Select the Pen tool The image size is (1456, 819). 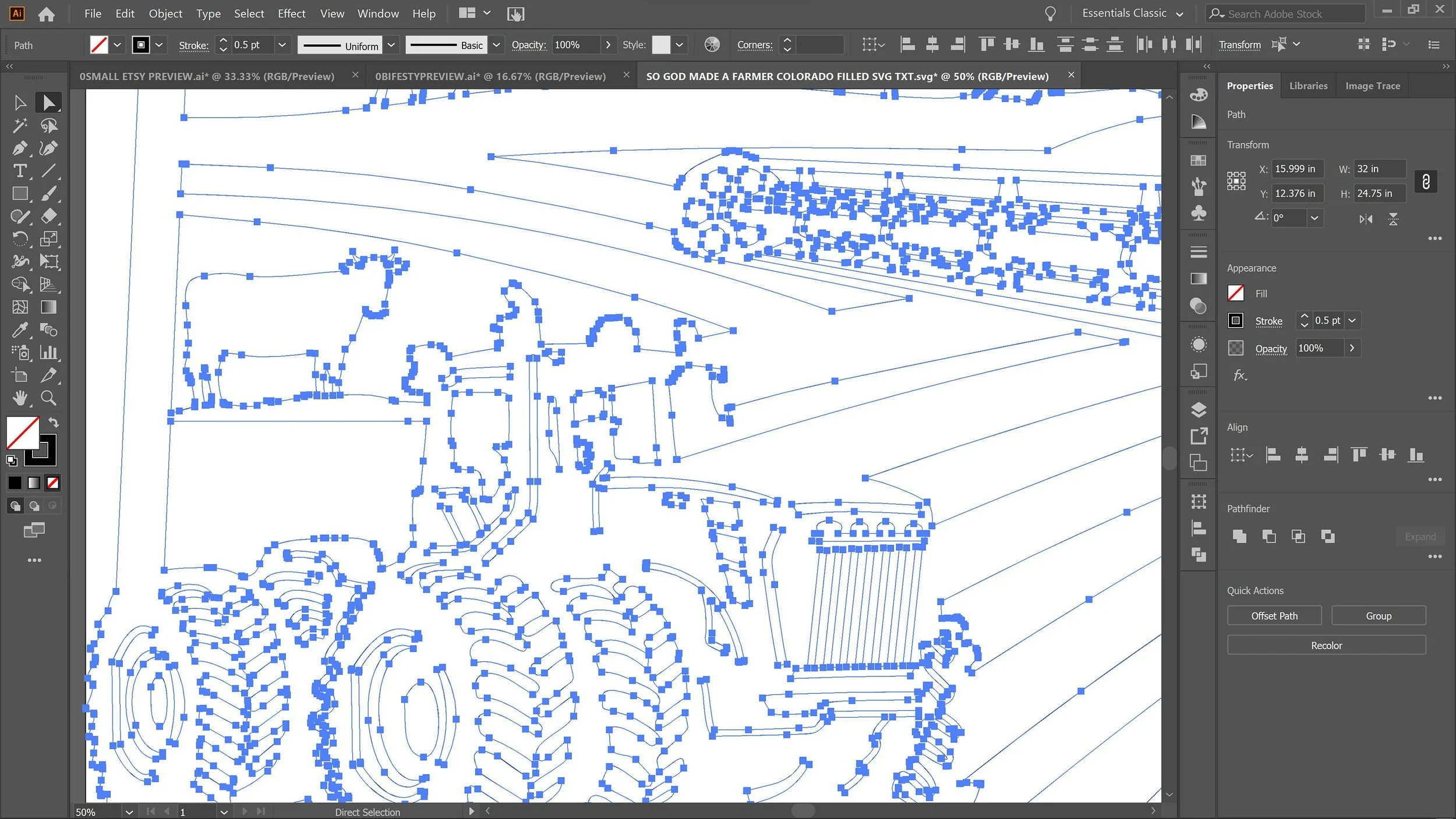pos(19,148)
